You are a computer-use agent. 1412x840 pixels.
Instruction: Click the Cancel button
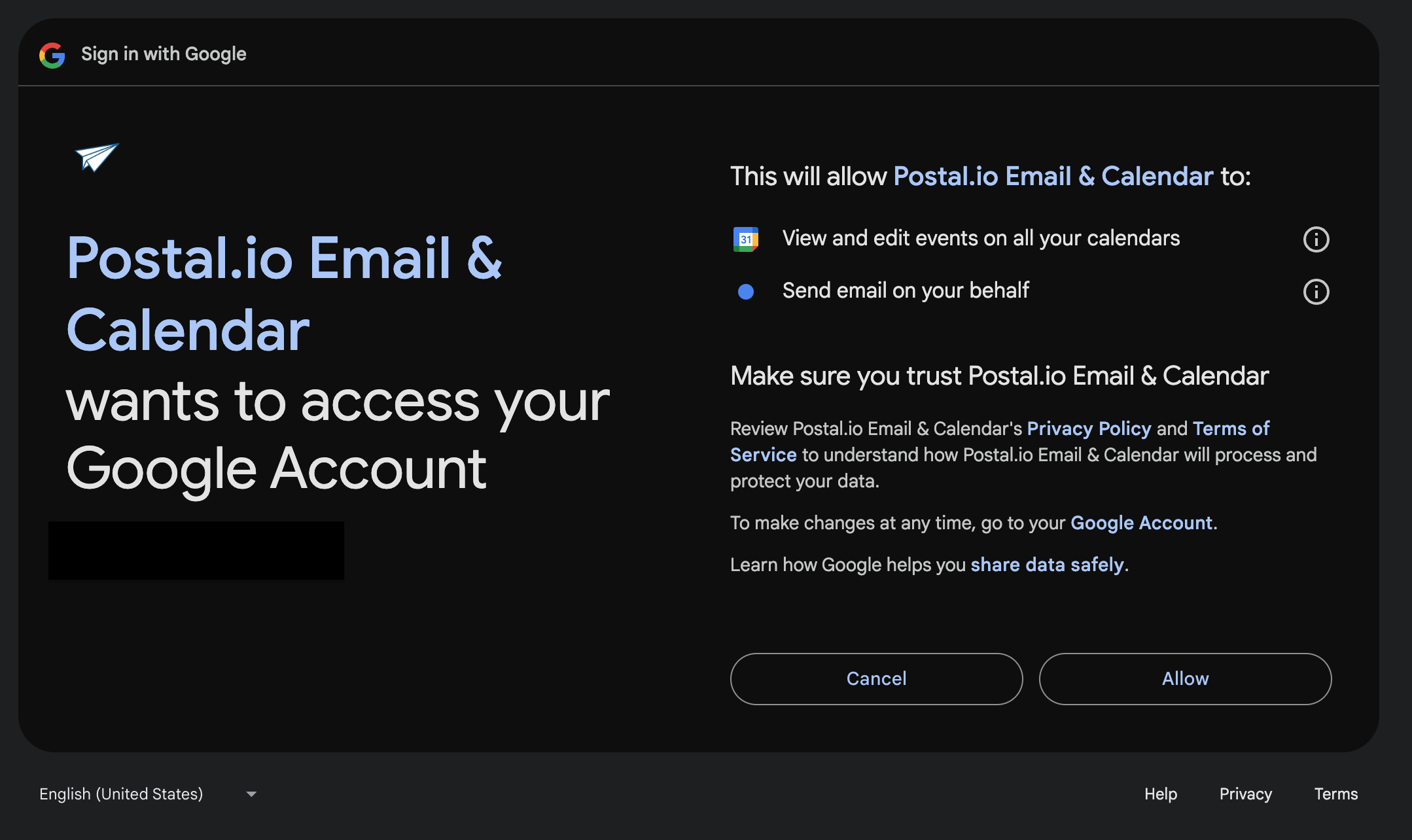[876, 679]
